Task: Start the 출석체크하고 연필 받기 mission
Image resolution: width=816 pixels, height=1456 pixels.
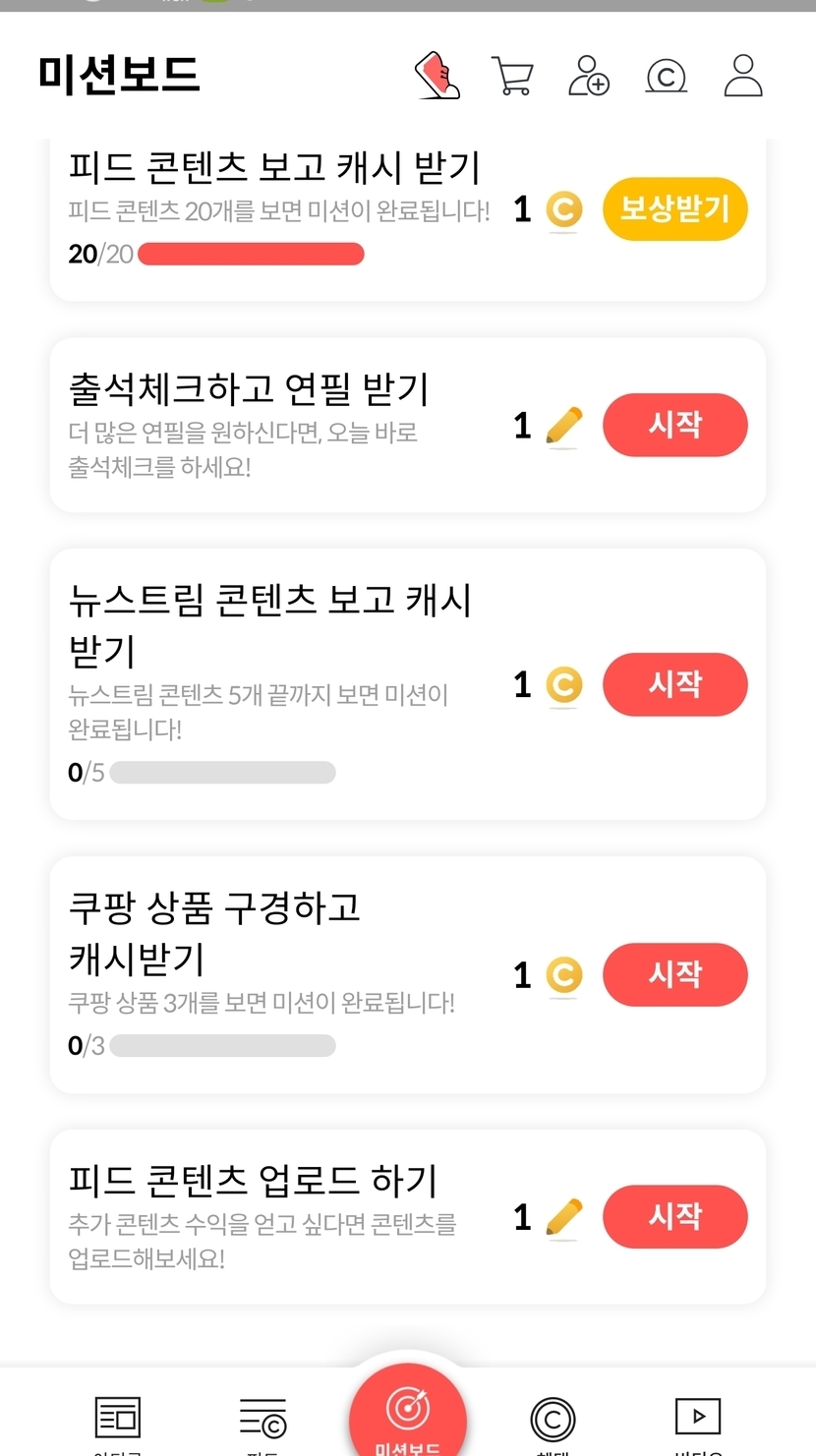Action: coord(674,425)
